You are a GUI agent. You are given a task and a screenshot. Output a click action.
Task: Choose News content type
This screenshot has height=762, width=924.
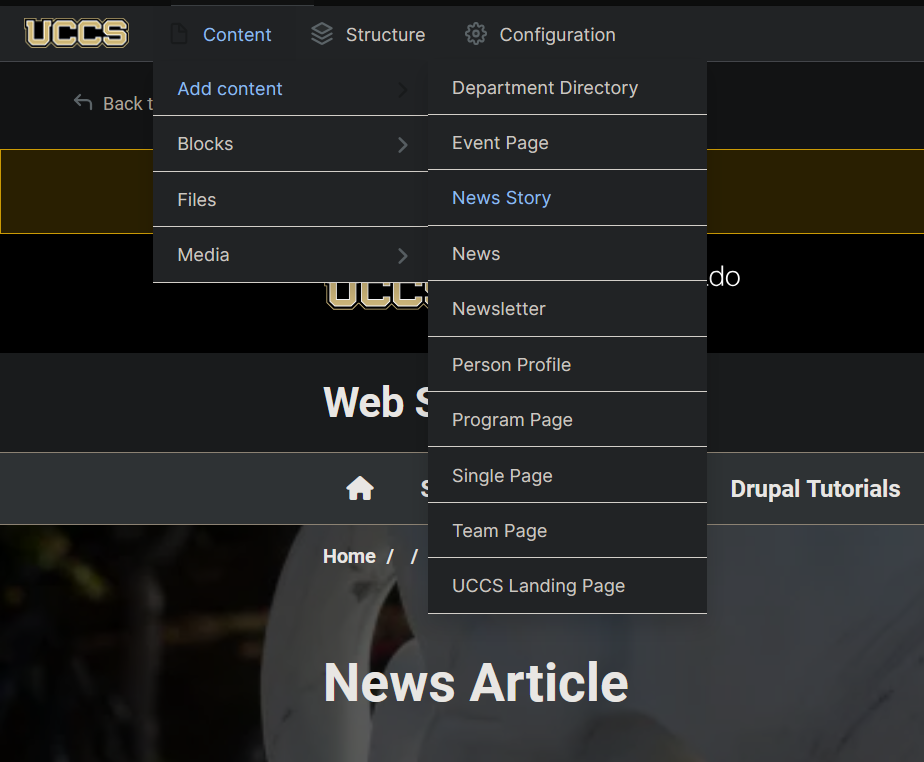tap(567, 253)
